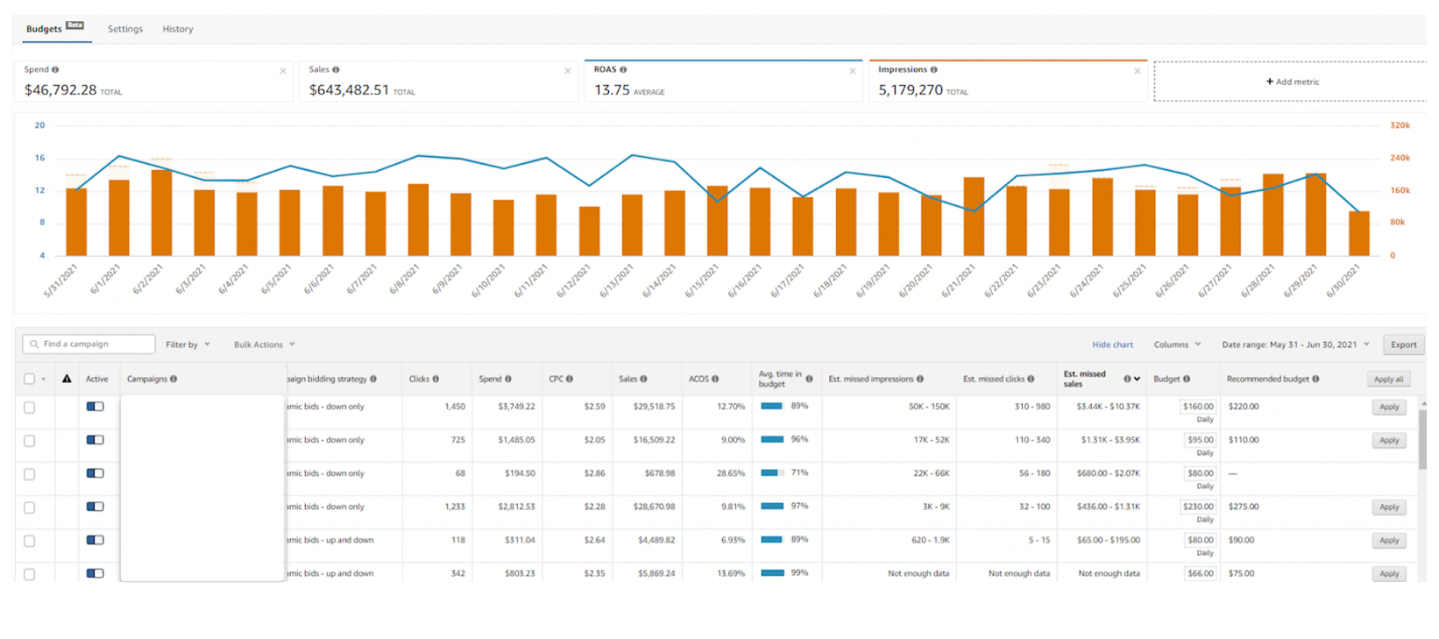Open Date range May 31 - Jun 30 picker
Viewport: 1439px width, 639px height.
click(x=1296, y=344)
